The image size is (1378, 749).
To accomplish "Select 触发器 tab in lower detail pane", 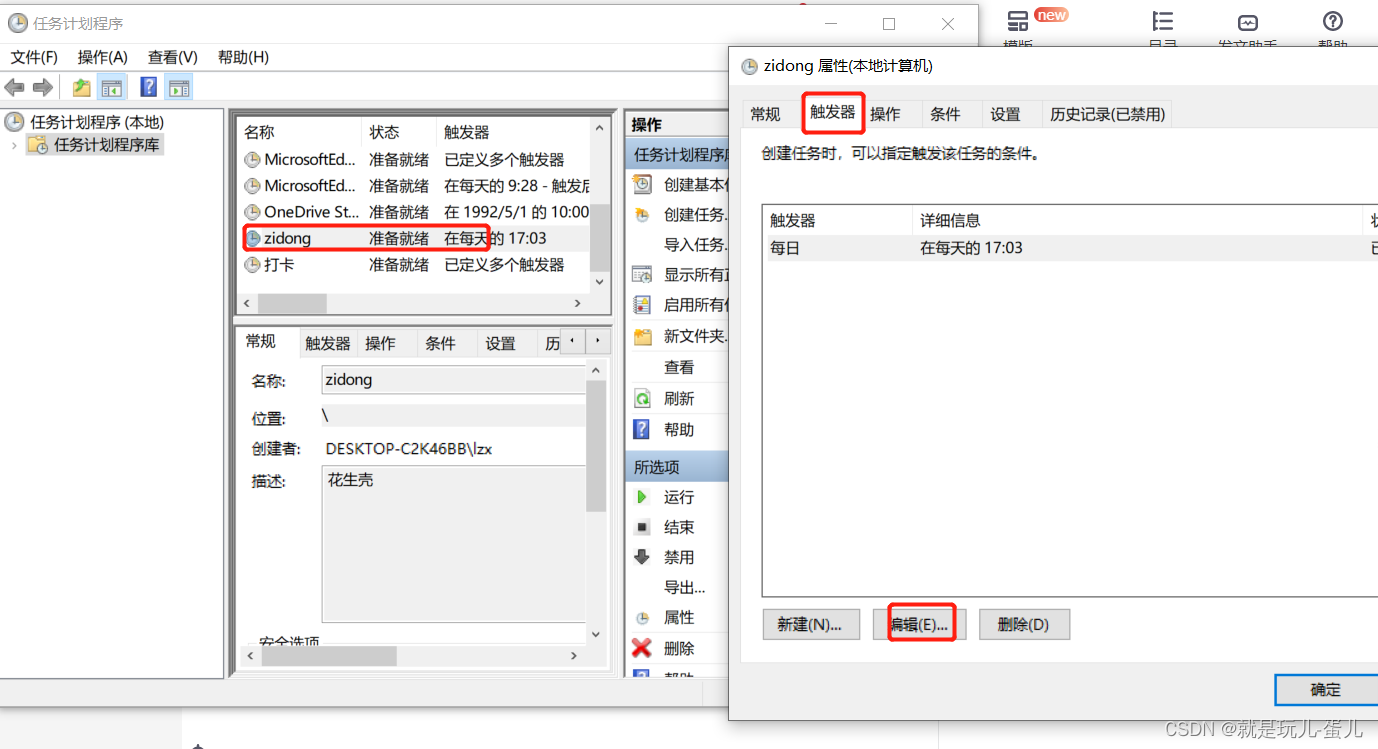I will click(x=328, y=343).
